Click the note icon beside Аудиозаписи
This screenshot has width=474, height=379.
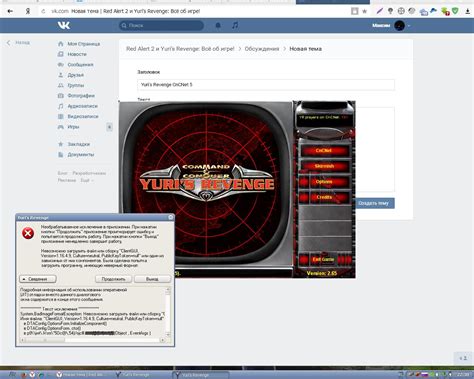[61, 106]
